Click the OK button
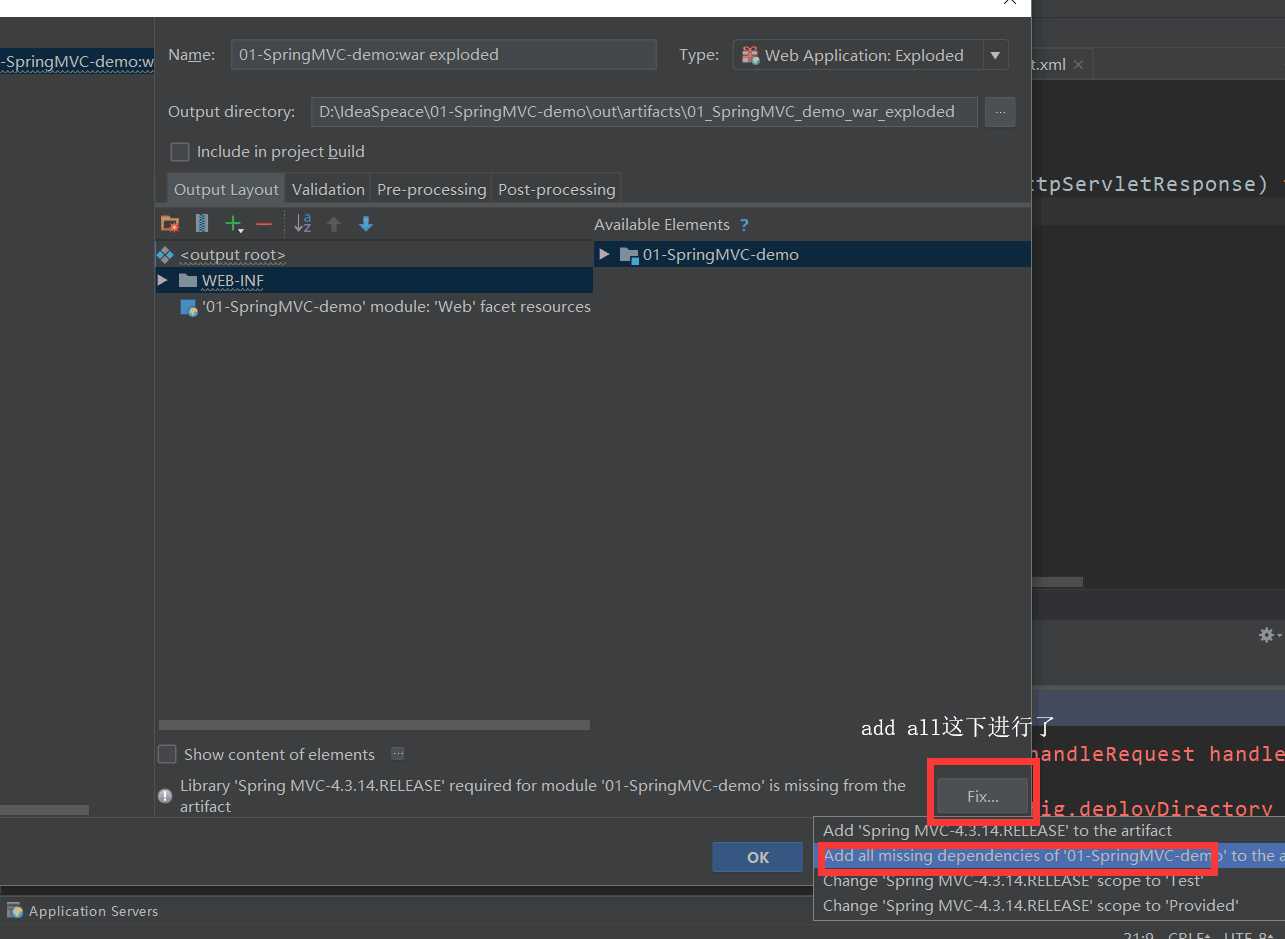The height and width of the screenshot is (939, 1285). coord(758,857)
